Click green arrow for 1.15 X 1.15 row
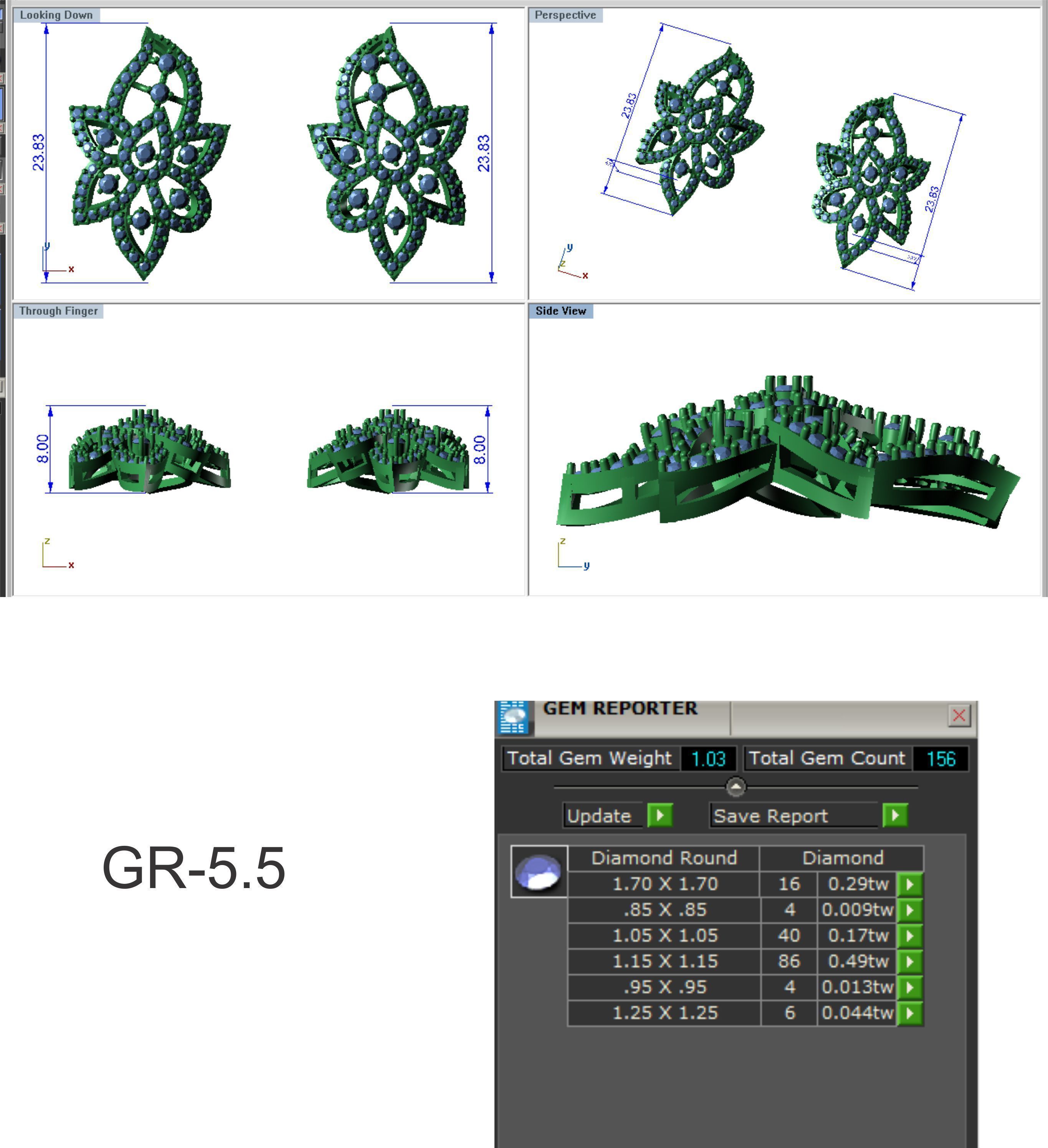 click(x=910, y=962)
